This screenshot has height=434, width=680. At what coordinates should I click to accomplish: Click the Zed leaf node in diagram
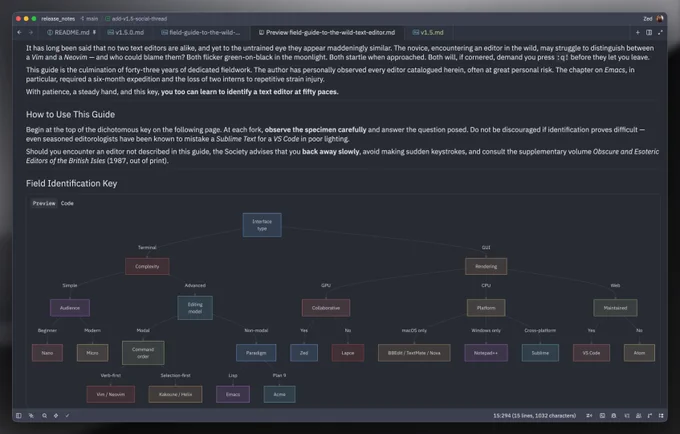[x=304, y=353]
